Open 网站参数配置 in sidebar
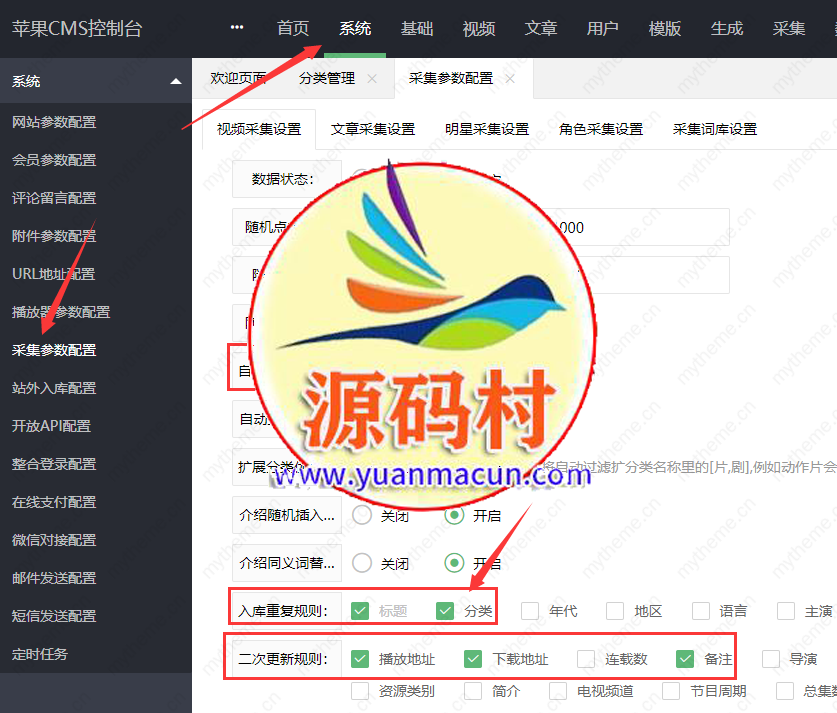Screen dimensions: 837x713 point(54,122)
